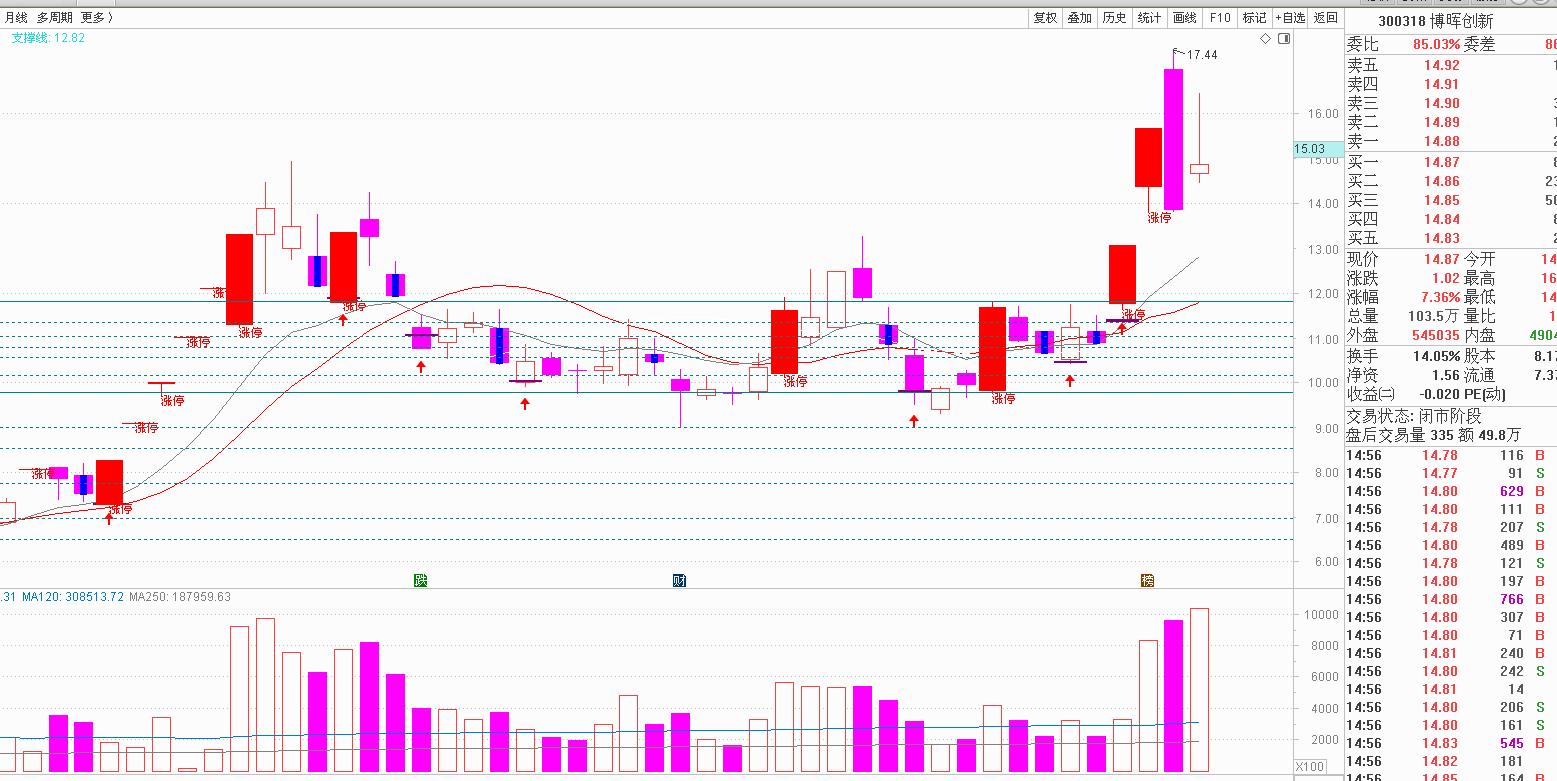Click the MA120: 308513.72 volume label
The height and width of the screenshot is (781, 1557).
point(73,597)
